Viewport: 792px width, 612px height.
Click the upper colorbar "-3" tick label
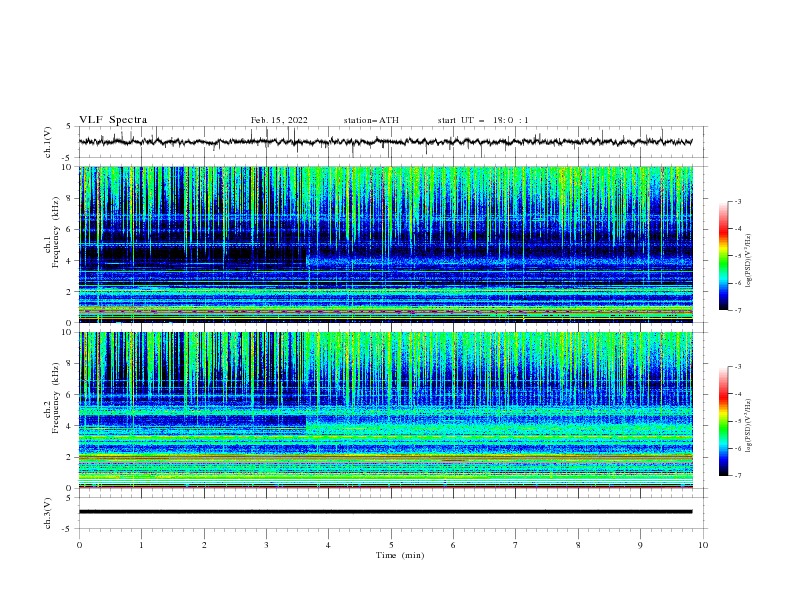[x=737, y=201]
